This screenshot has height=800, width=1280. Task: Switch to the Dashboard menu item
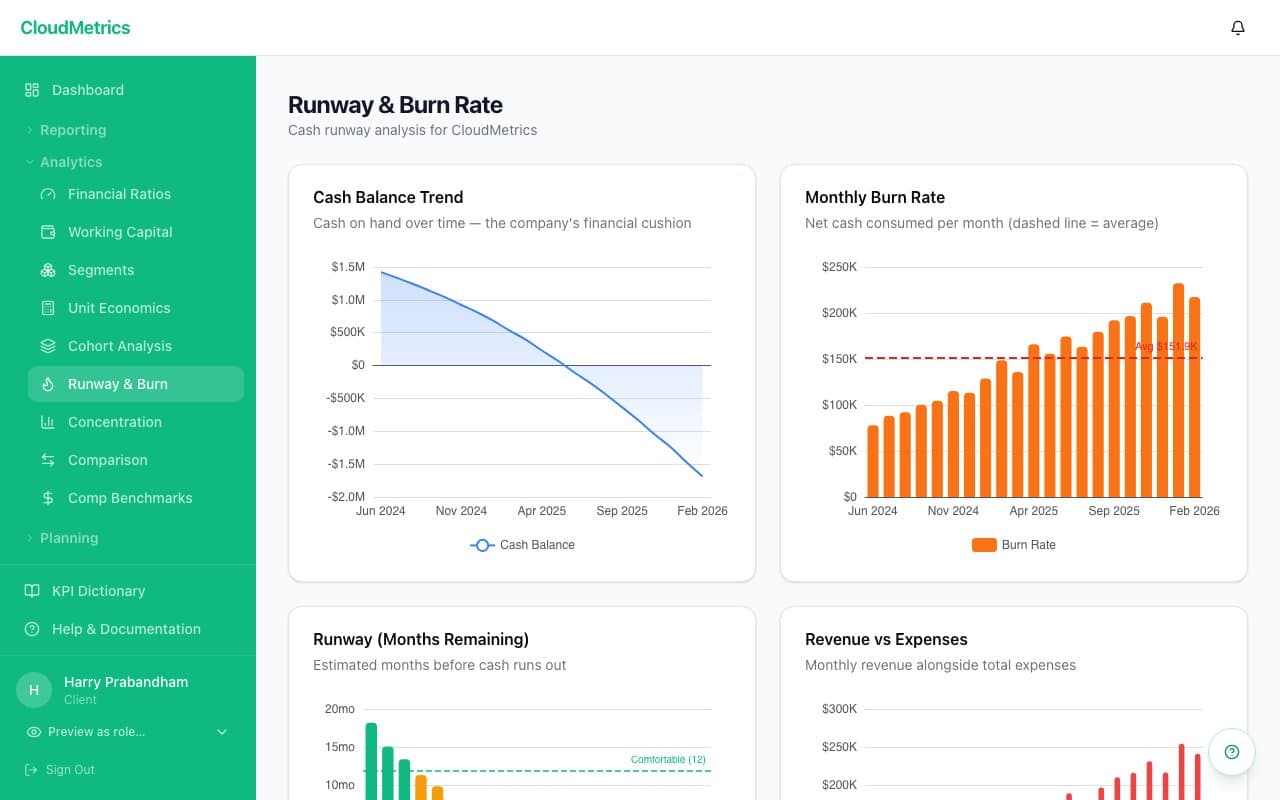[x=88, y=90]
